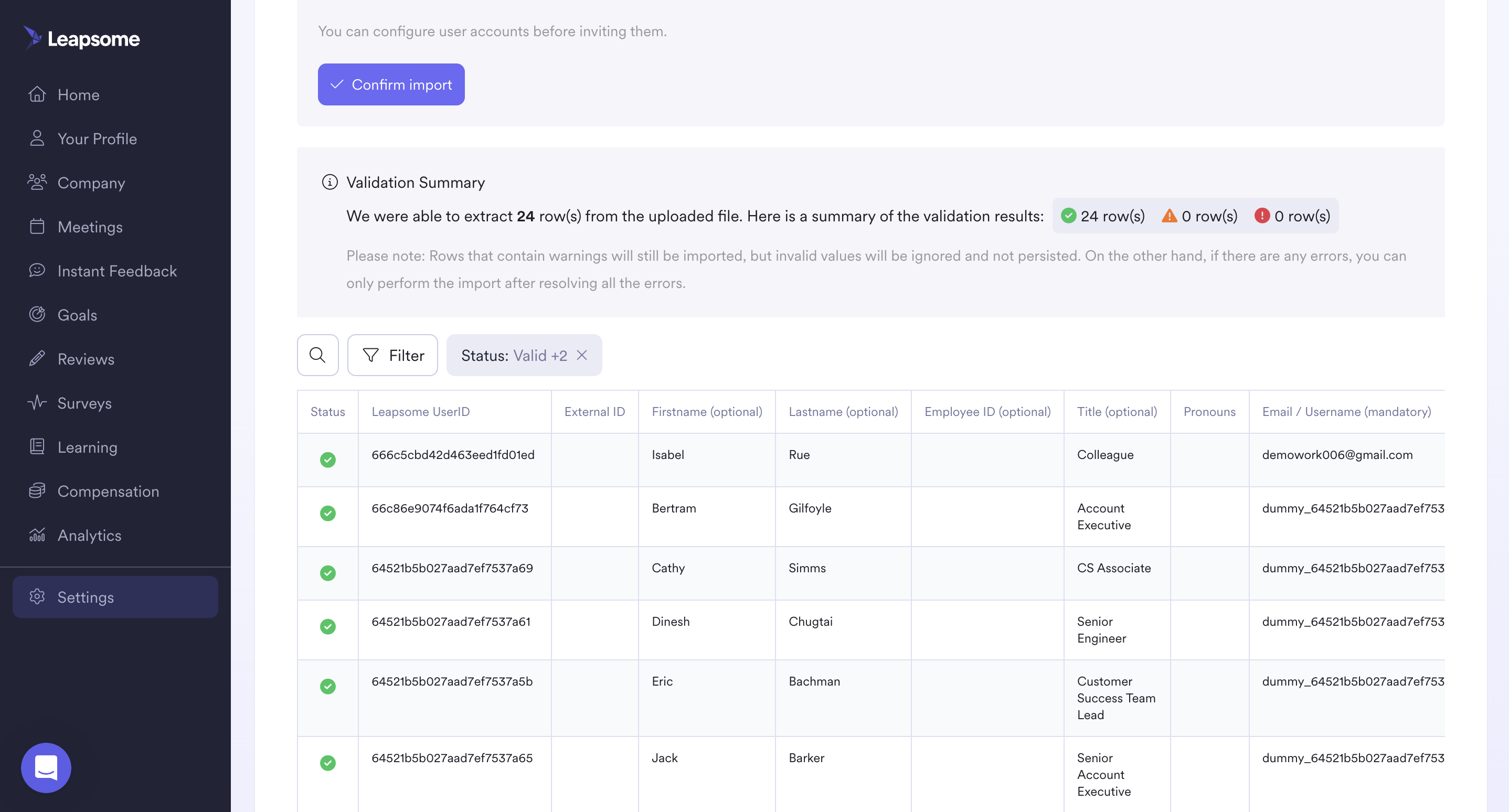
Task: Open the Filter options
Action: (392, 355)
